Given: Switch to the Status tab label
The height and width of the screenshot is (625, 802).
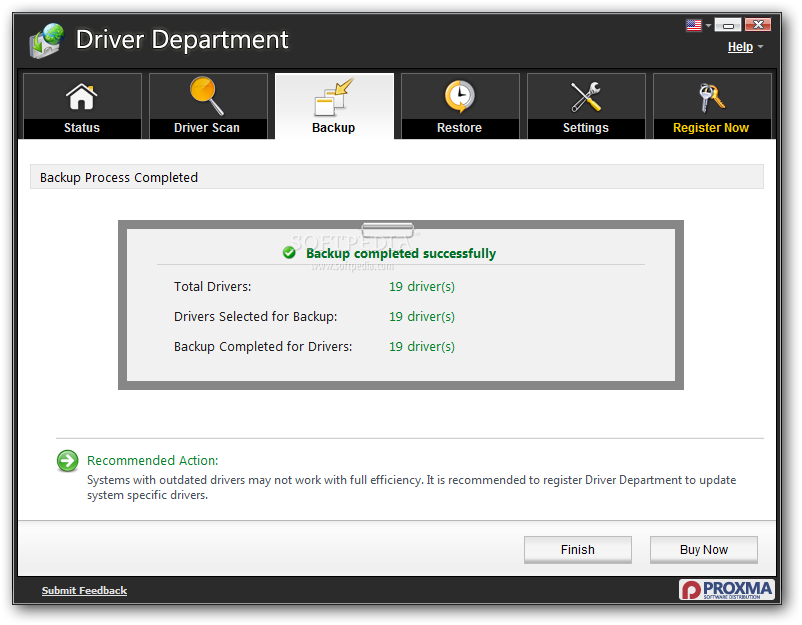Looking at the screenshot, I should [x=82, y=128].
